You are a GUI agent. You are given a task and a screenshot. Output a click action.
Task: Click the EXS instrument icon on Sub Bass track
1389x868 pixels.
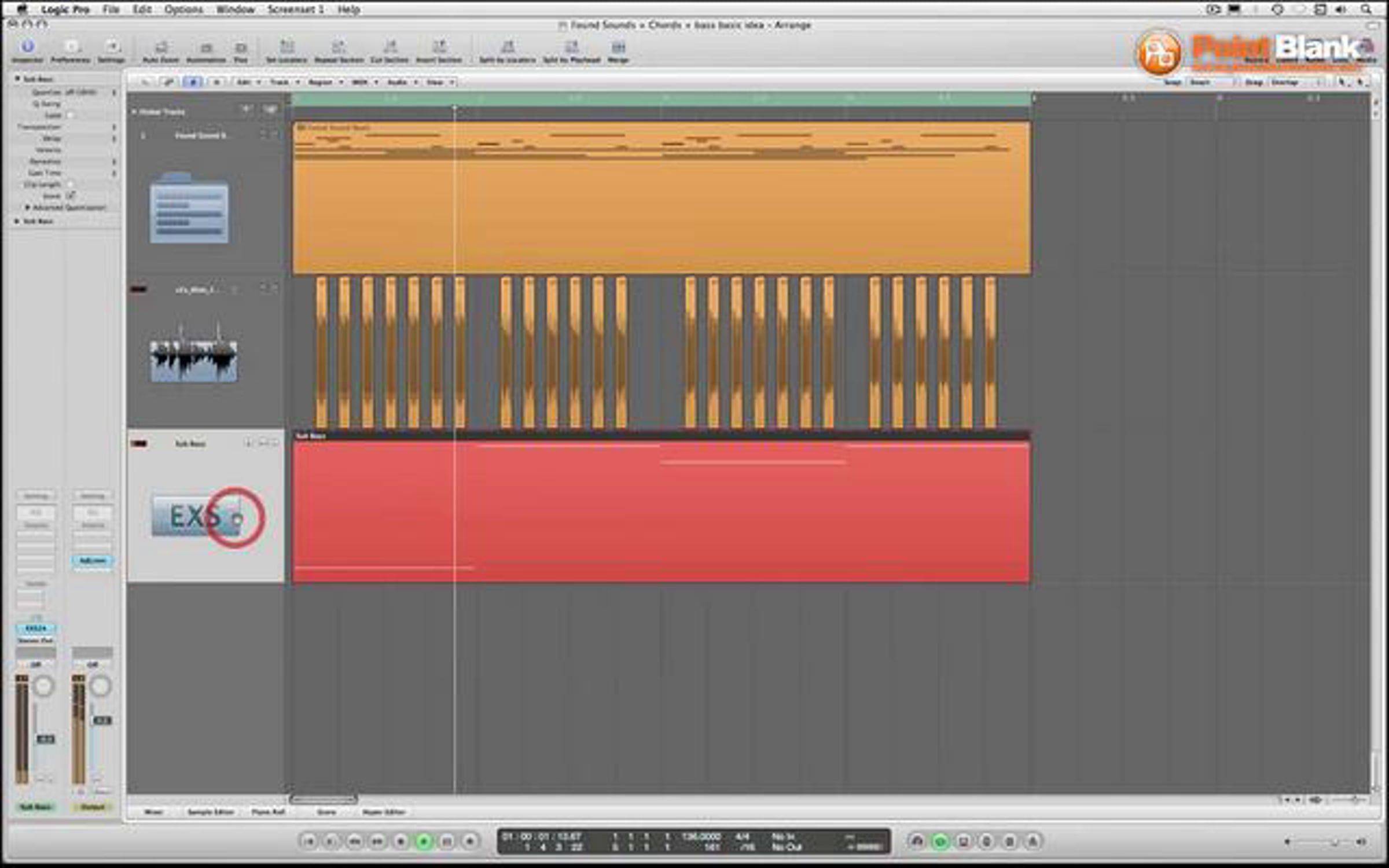[197, 516]
